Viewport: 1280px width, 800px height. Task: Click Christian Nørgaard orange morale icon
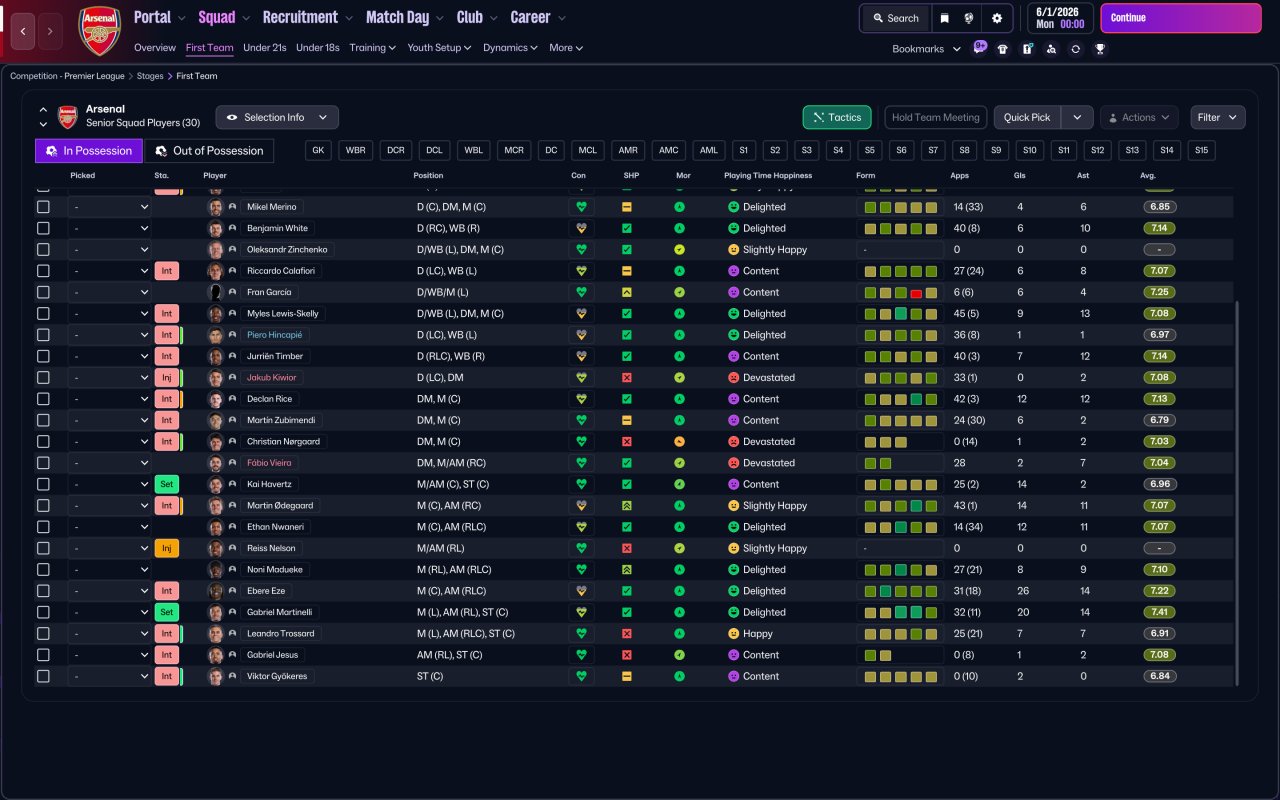(x=680, y=442)
